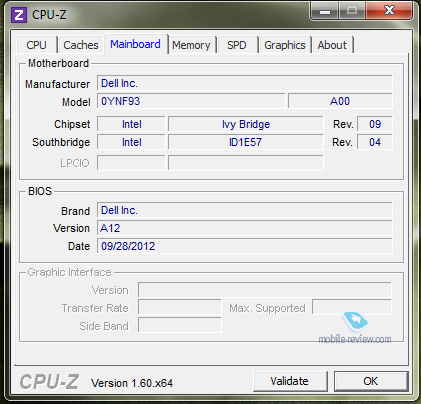Viewport: 421px width, 404px height.
Task: Click the BIOS group heading
Action: (40, 191)
